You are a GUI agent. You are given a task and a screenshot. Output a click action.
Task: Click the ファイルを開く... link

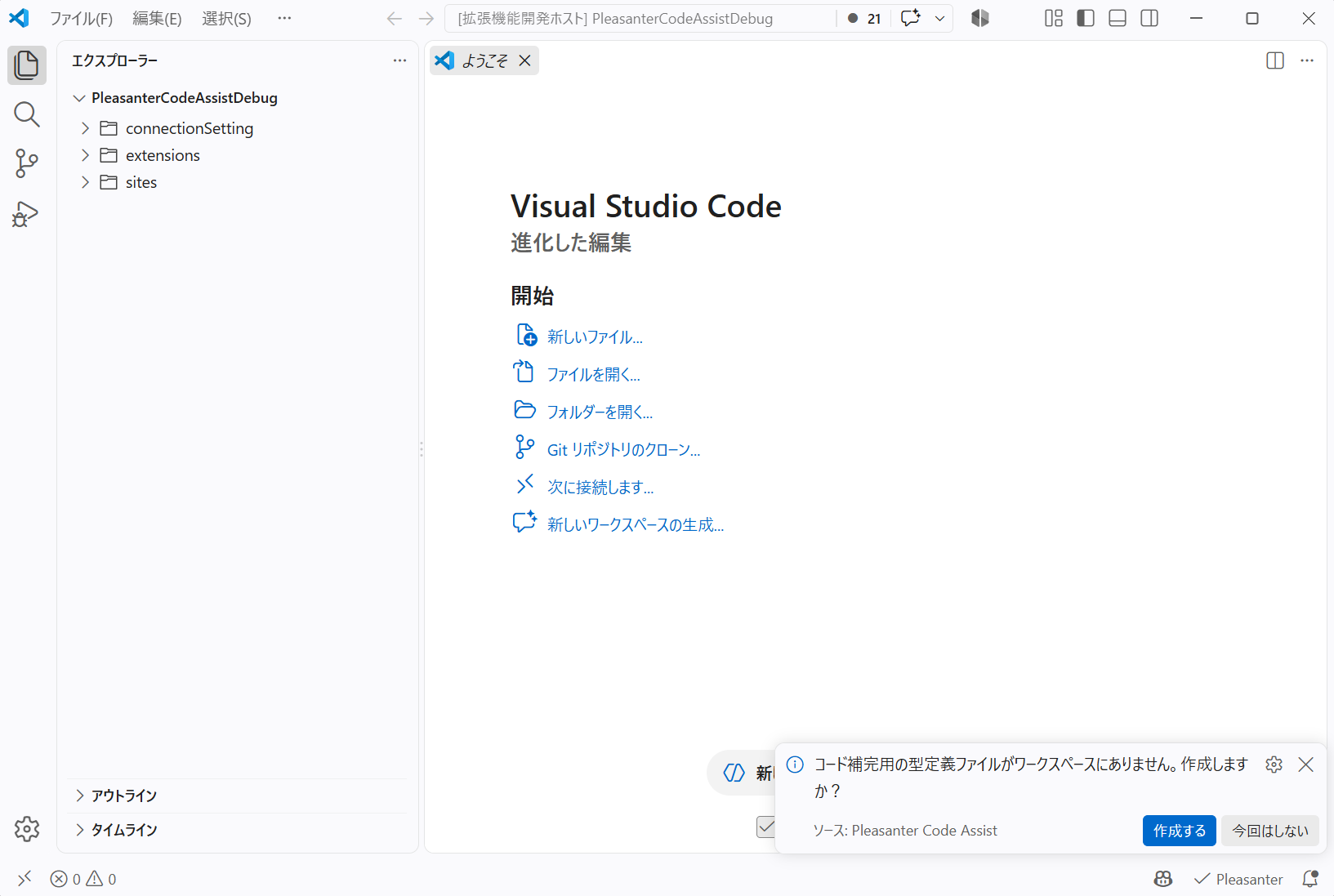[x=593, y=374]
